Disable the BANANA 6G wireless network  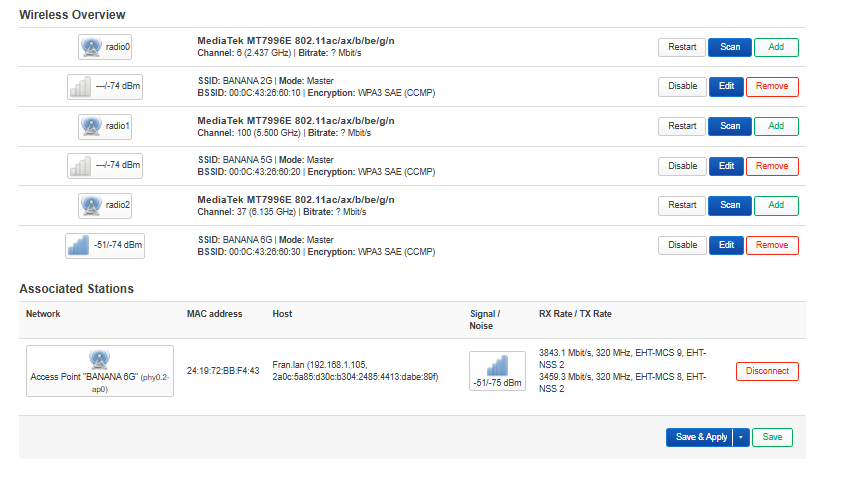click(682, 245)
